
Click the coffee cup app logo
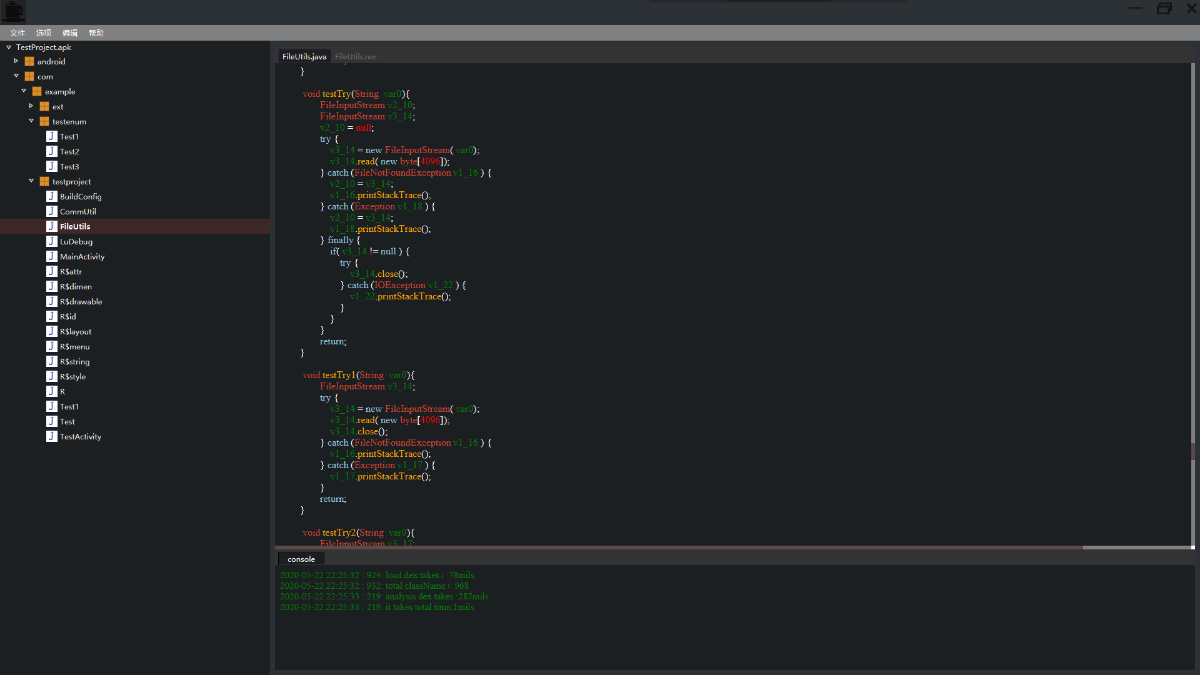pos(13,12)
